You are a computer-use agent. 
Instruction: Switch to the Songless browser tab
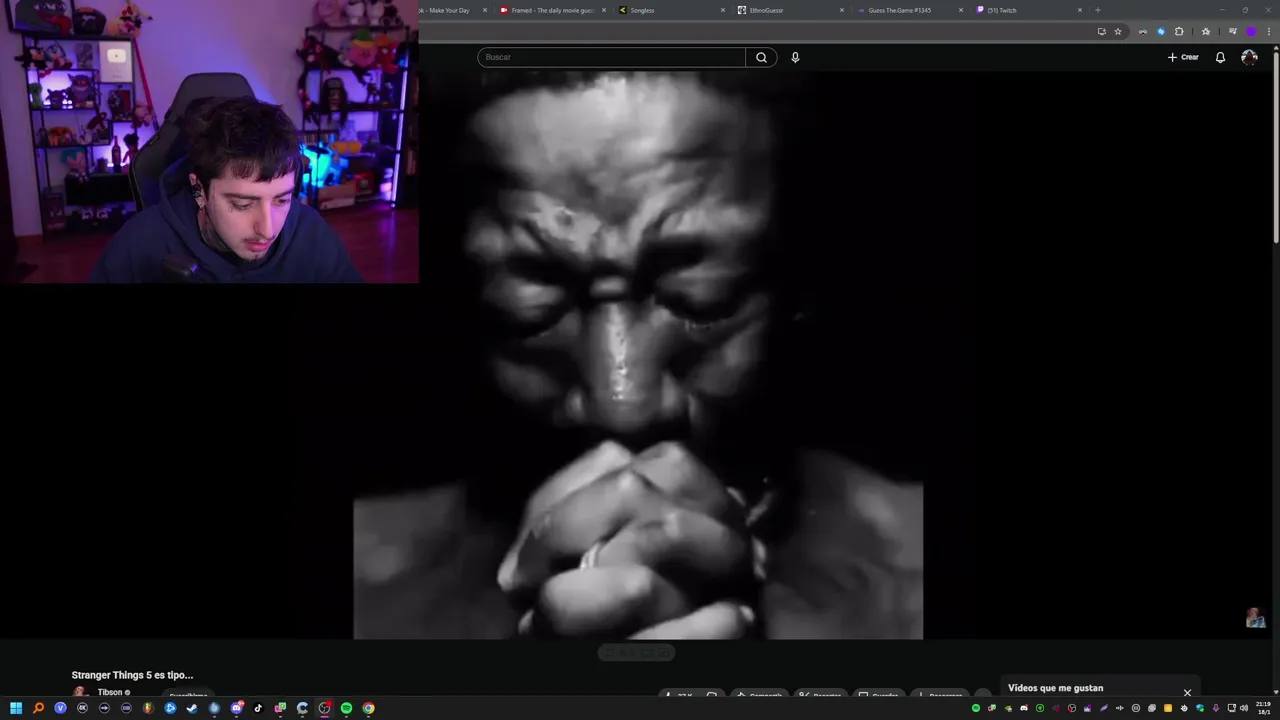tap(670, 10)
